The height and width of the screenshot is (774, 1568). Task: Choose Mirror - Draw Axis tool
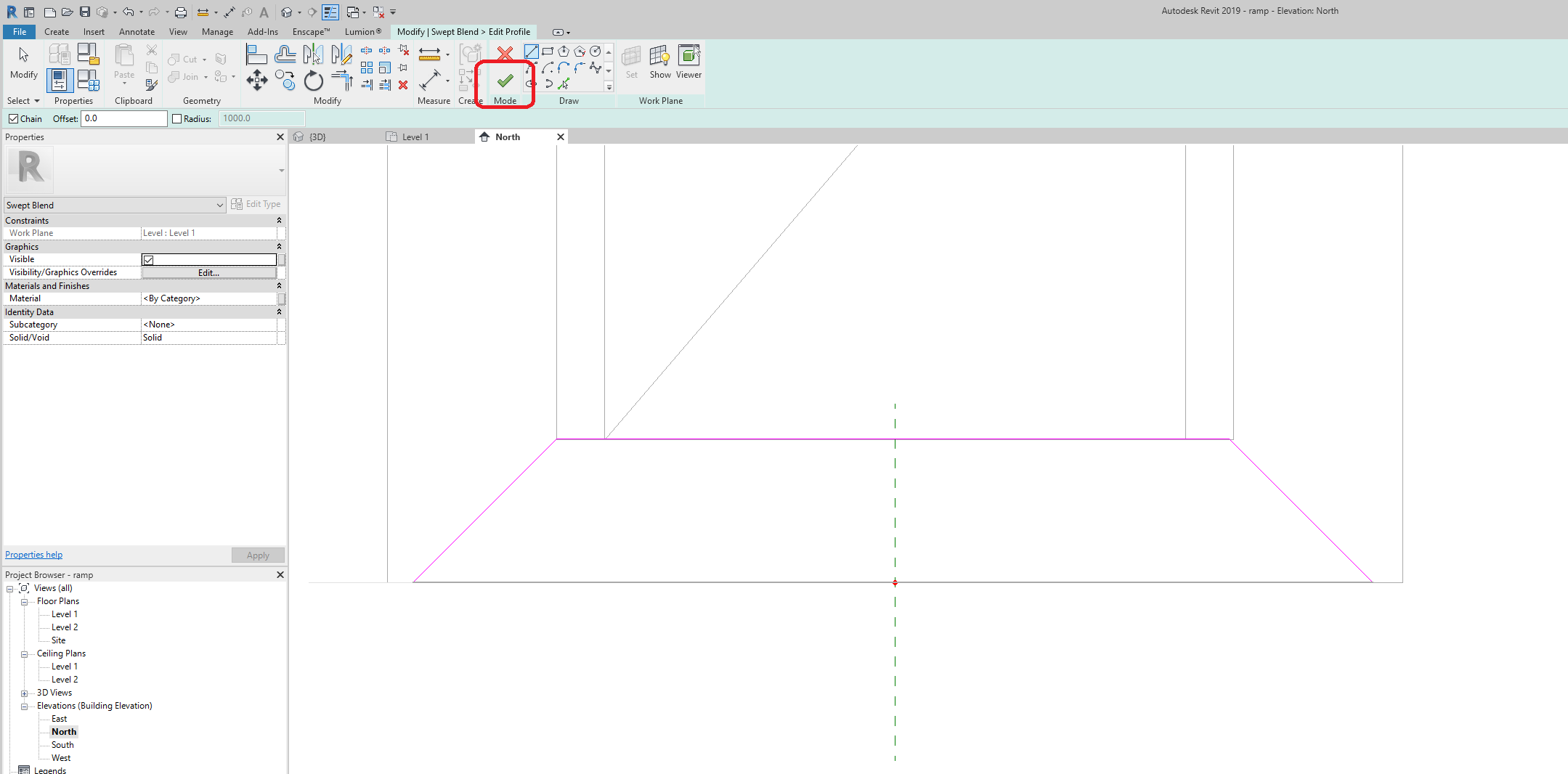(x=341, y=55)
